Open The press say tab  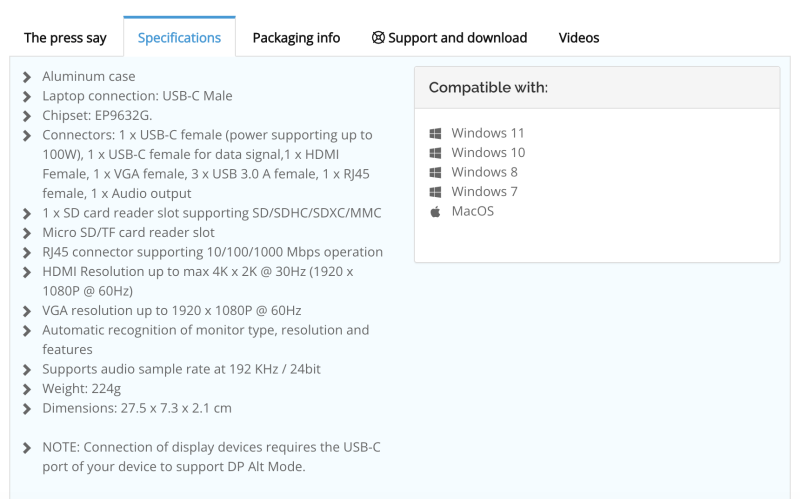pyautogui.click(x=65, y=38)
